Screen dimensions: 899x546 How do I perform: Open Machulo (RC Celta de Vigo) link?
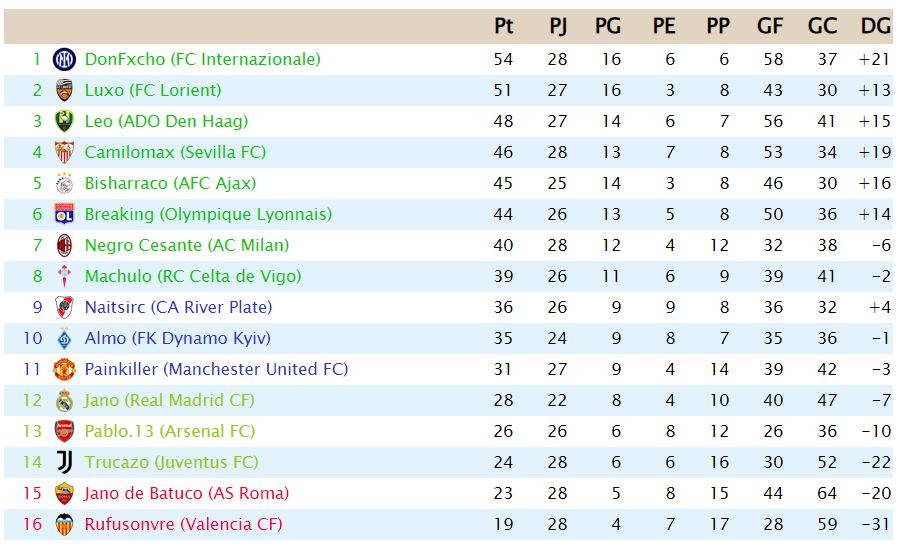tap(193, 276)
